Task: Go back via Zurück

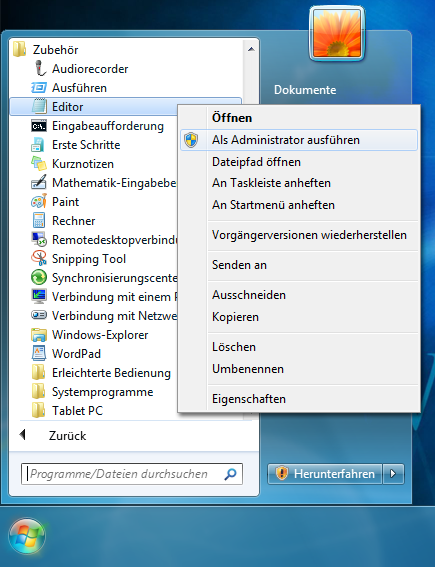Action: 53,435
